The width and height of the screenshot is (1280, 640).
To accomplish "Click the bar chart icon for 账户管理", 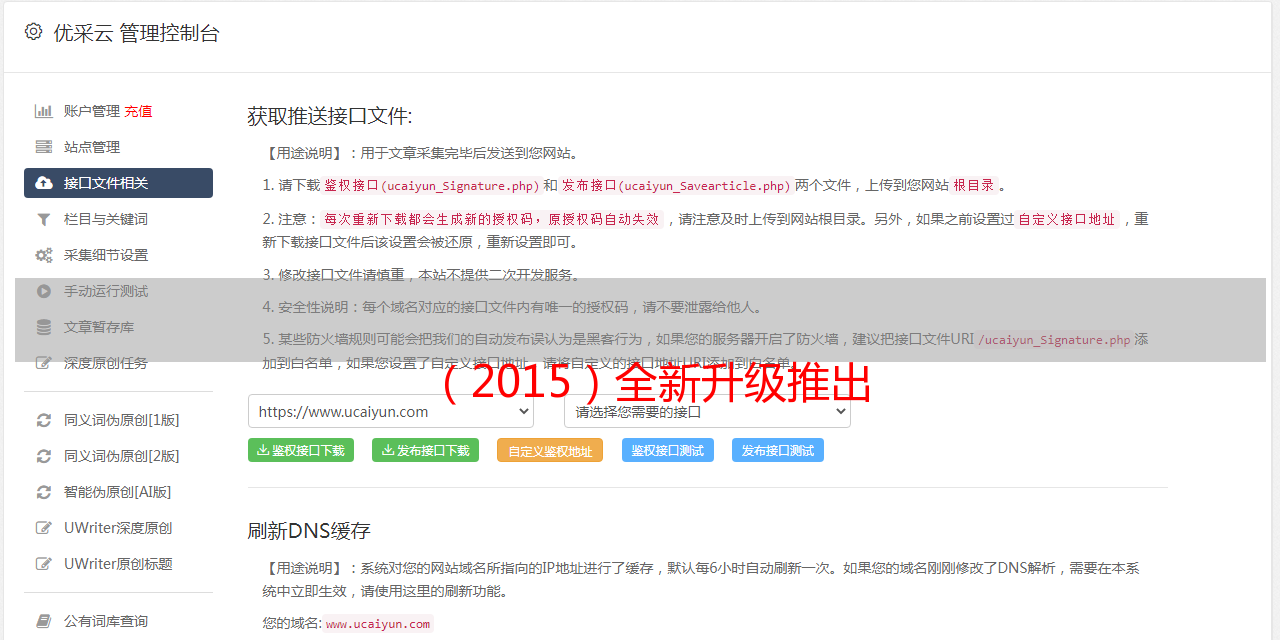I will (x=44, y=111).
